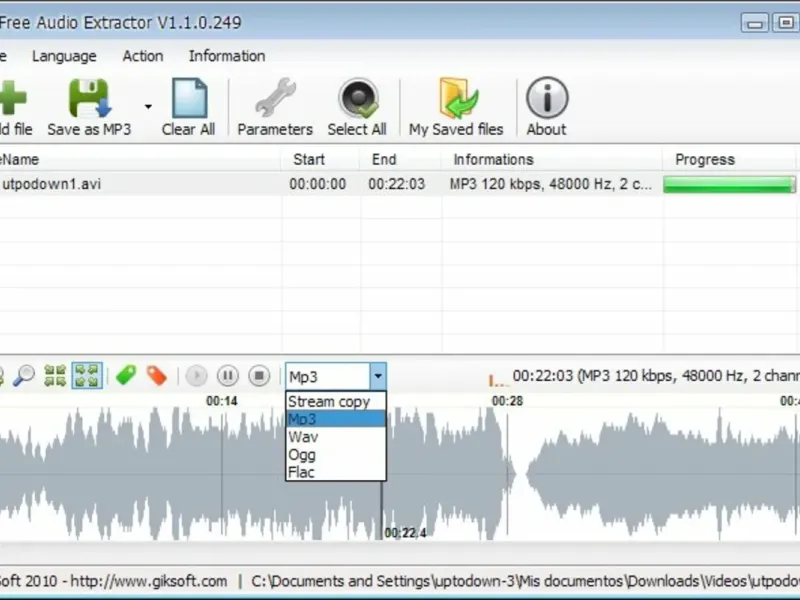Image resolution: width=800 pixels, height=600 pixels.
Task: Pause playback with the pause button
Action: click(228, 376)
